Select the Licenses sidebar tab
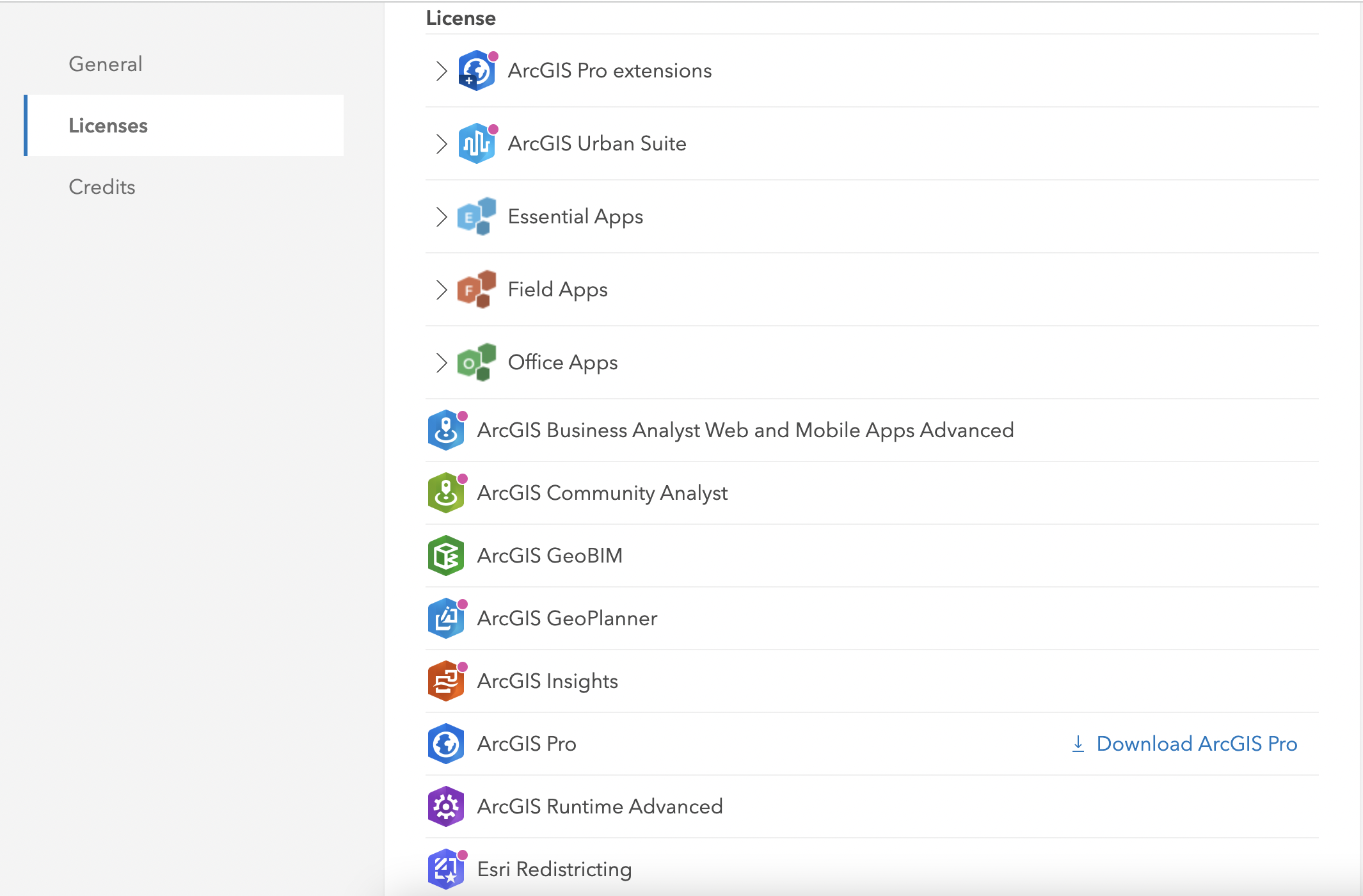The height and width of the screenshot is (896, 1363). click(184, 125)
